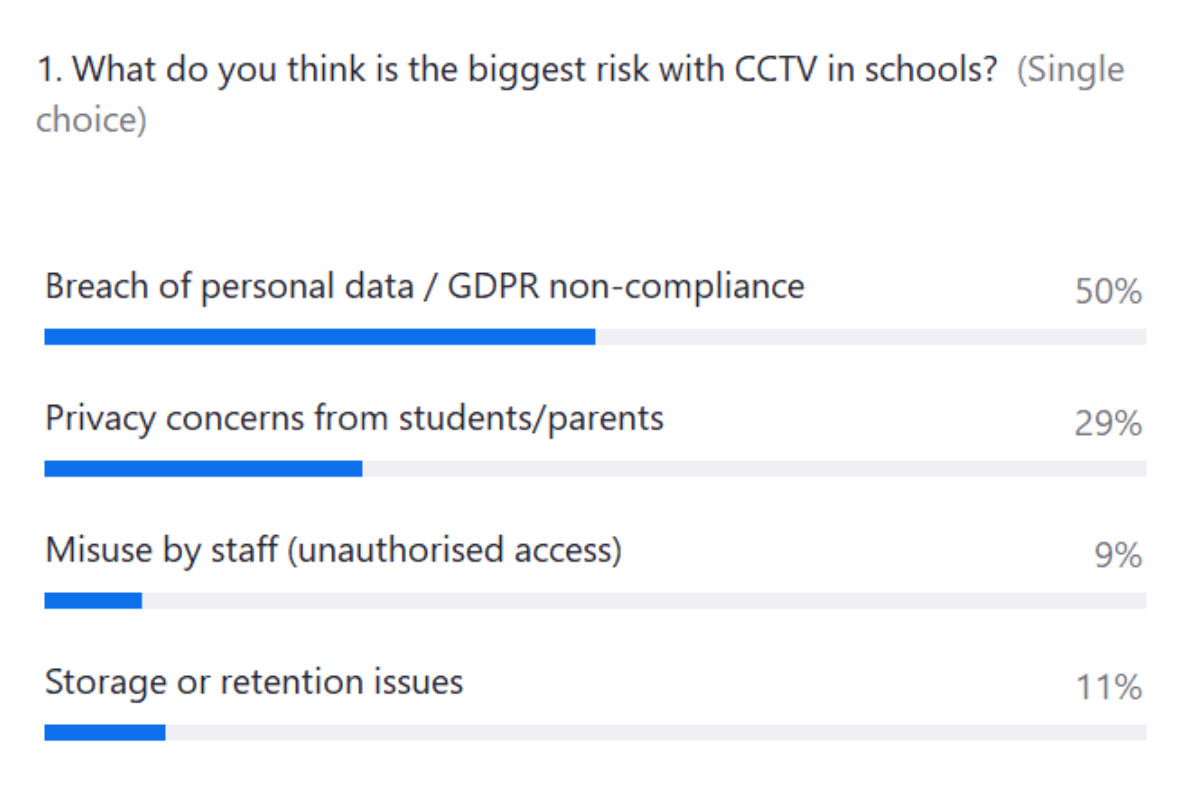Click grey unfilled bar portion for Breach option

tap(870, 337)
